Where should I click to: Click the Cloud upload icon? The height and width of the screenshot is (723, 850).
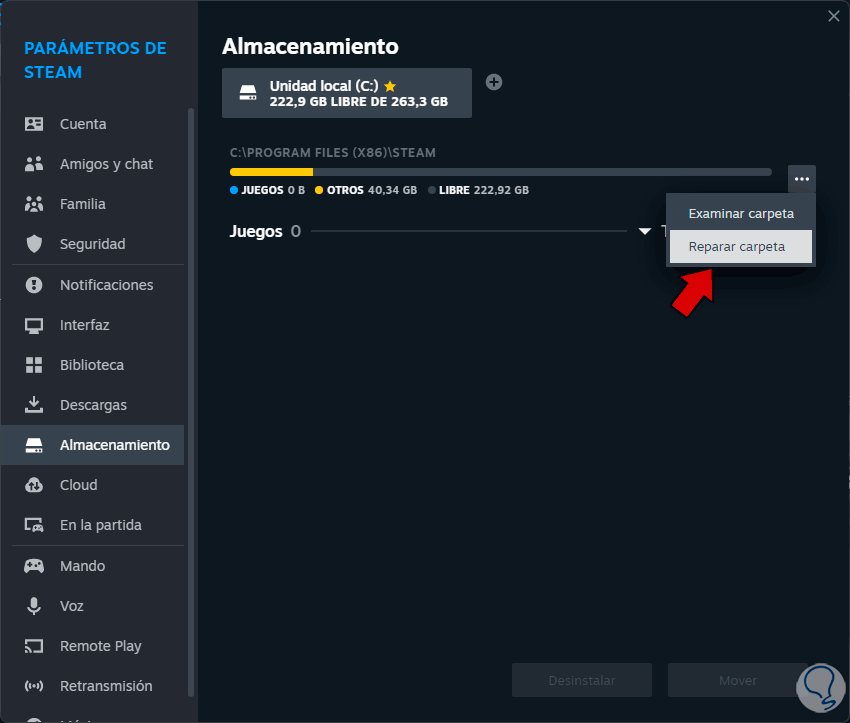(x=34, y=485)
